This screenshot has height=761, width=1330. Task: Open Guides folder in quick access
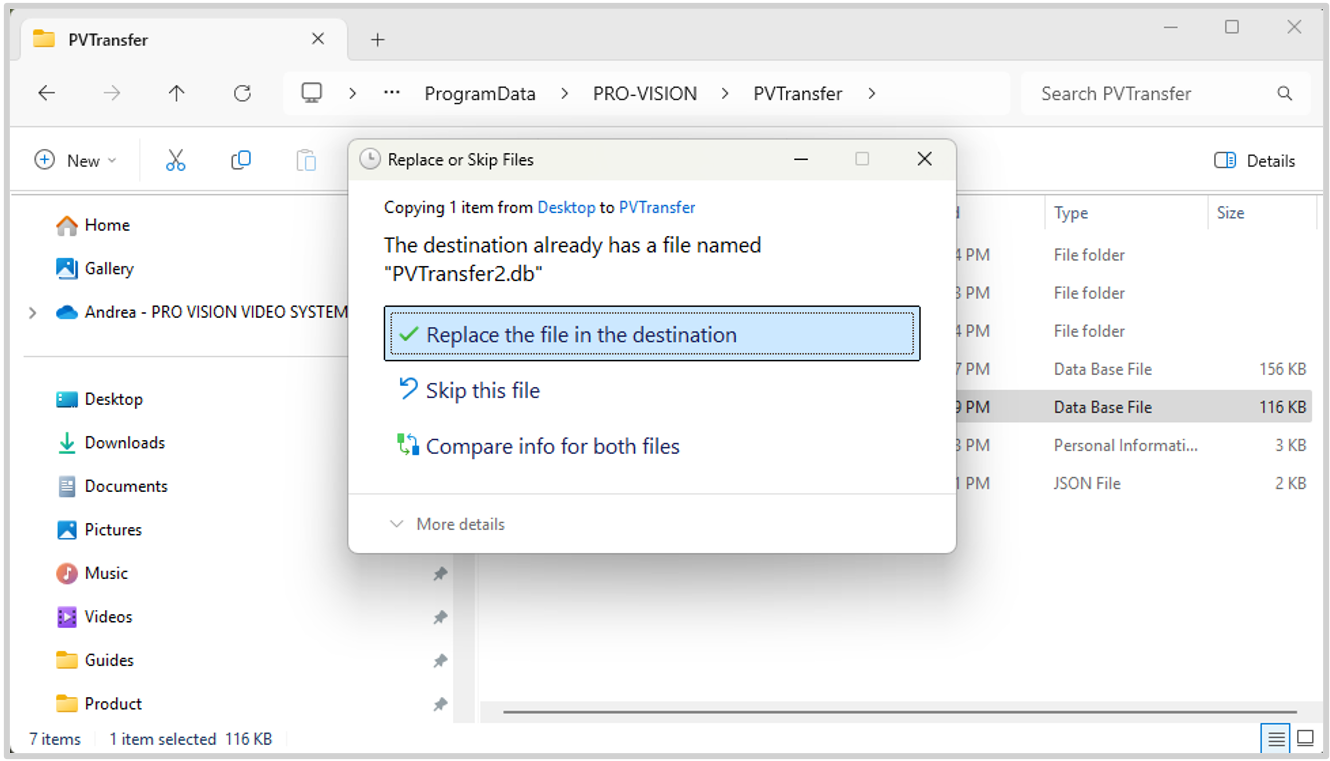pos(95,660)
